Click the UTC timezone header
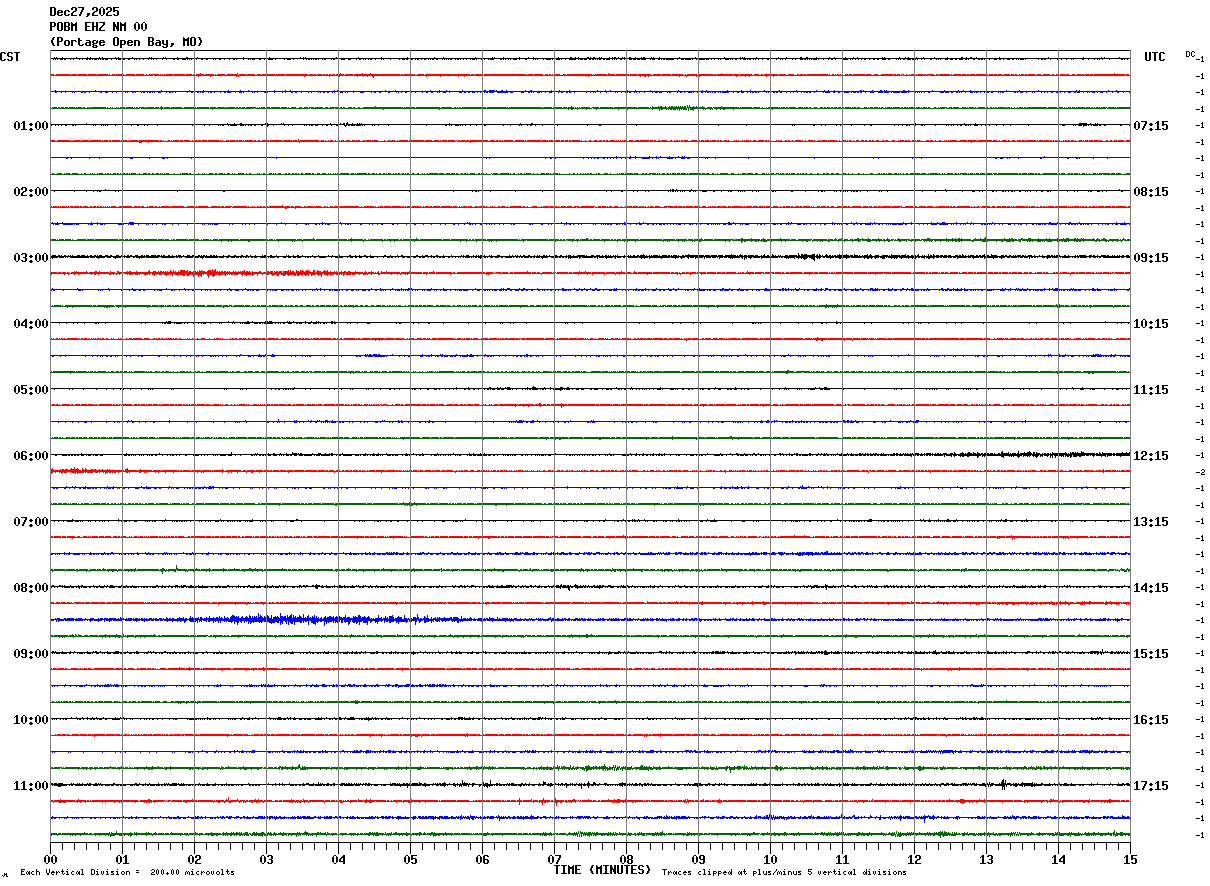Screen dimensions: 1210x886 coord(1155,58)
